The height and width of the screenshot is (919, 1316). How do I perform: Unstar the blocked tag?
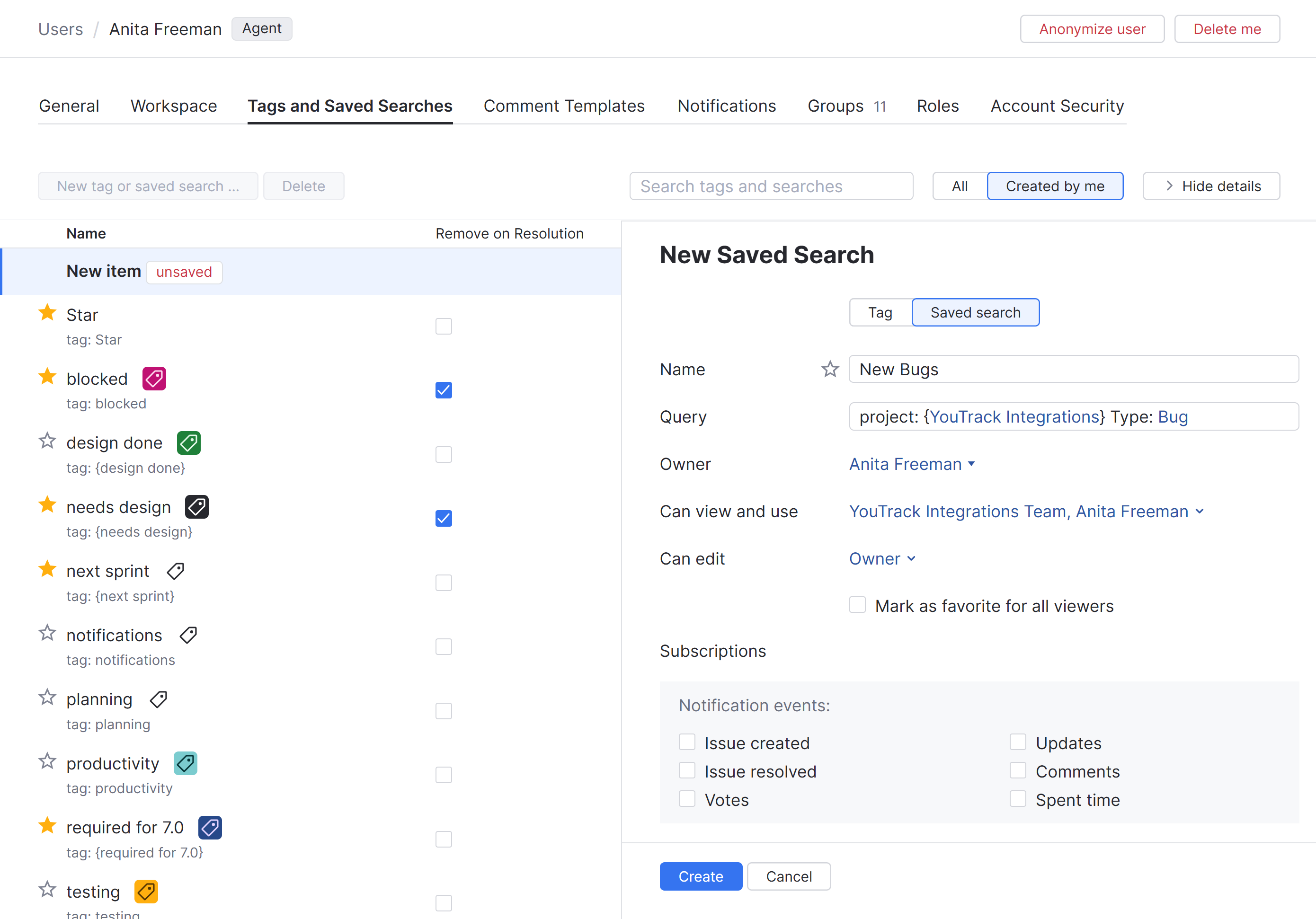click(x=47, y=376)
